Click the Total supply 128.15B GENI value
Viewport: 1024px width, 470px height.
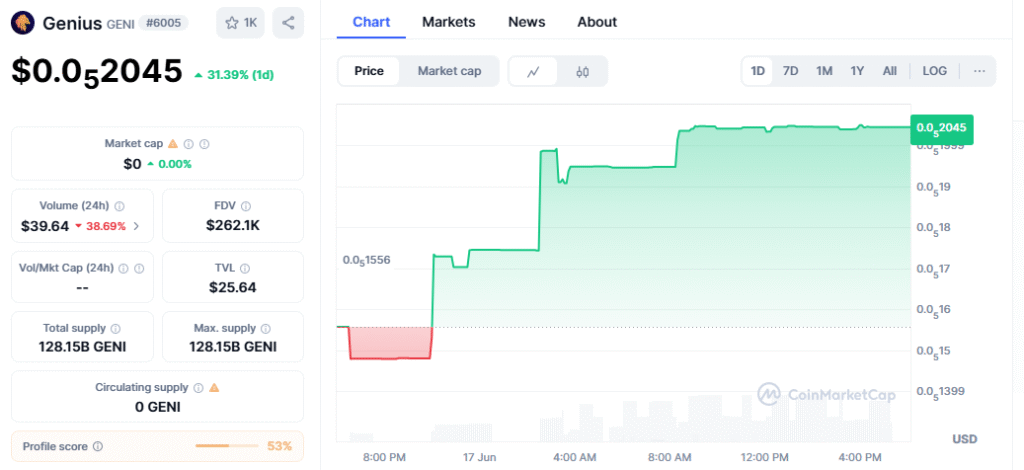[82, 347]
